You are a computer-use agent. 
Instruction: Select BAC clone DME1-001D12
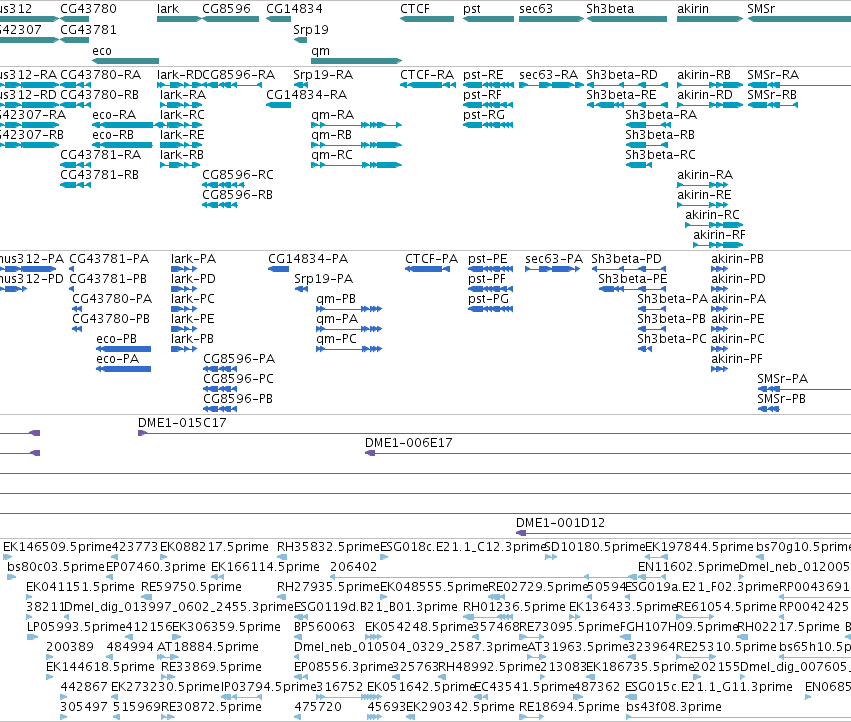(683, 533)
